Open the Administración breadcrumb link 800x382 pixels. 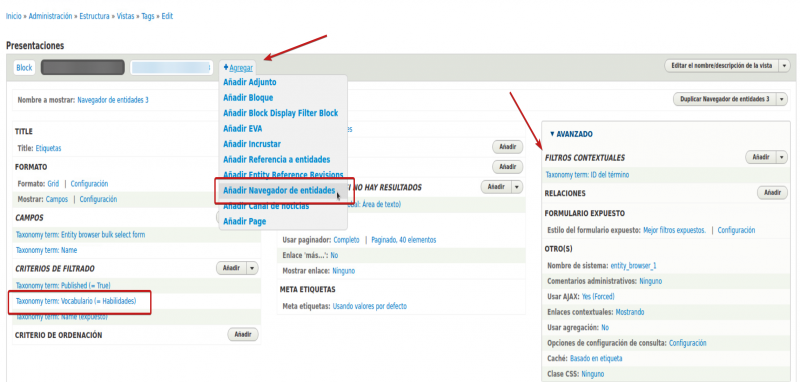pyautogui.click(x=51, y=16)
